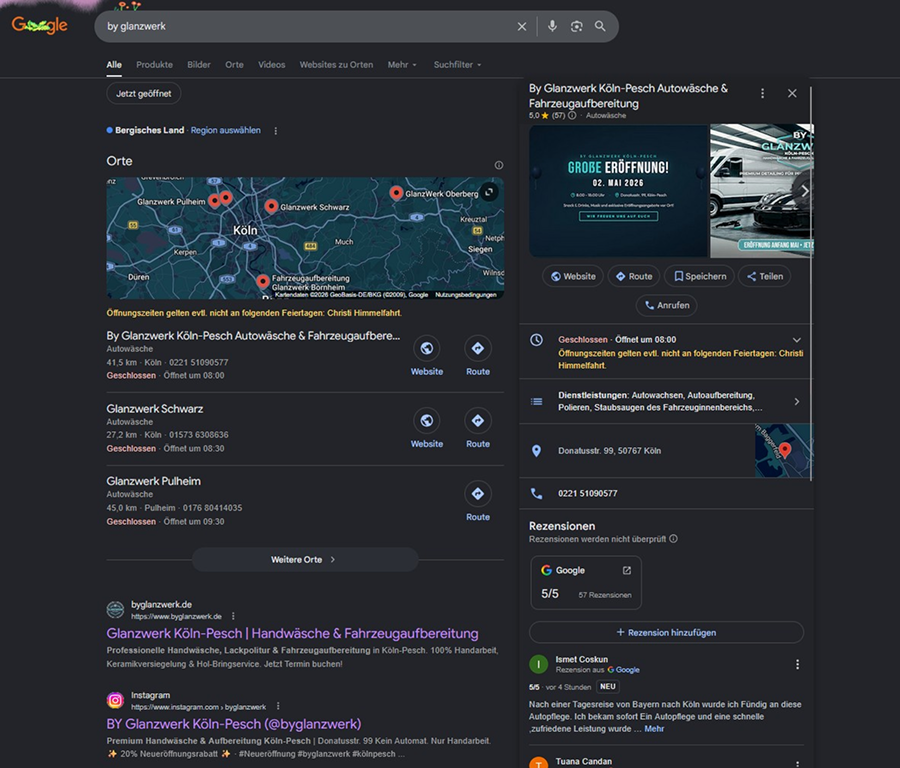The height and width of the screenshot is (768, 900).
Task: Switch to the Videos tab
Action: click(x=271, y=65)
